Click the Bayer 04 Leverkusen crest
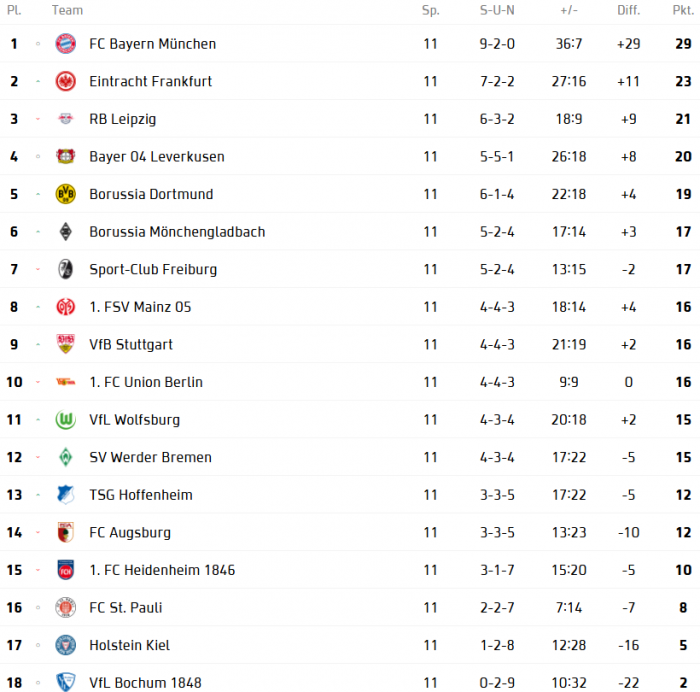 [x=66, y=157]
